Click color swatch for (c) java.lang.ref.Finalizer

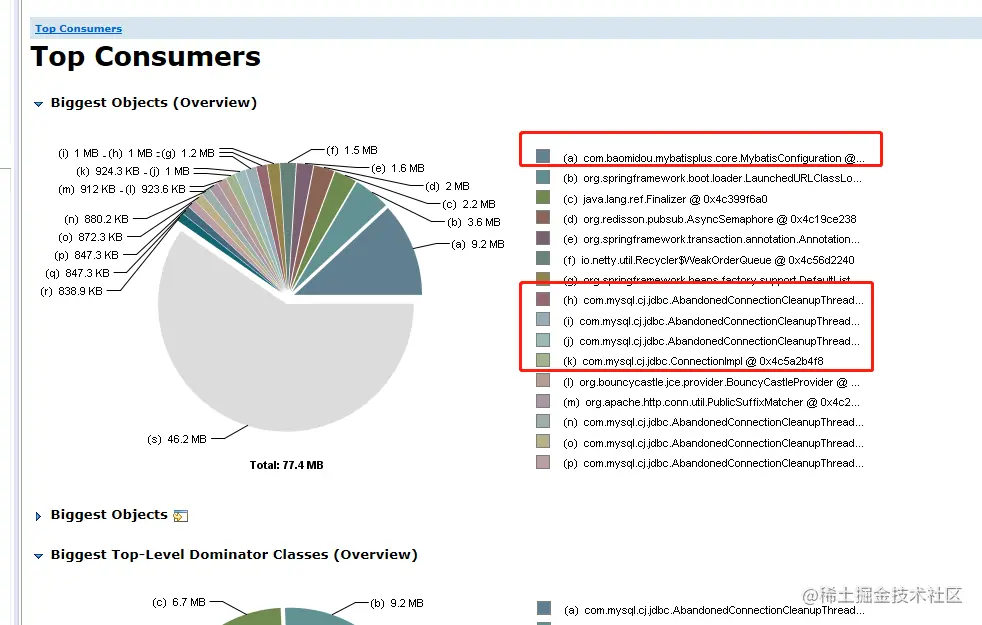(x=543, y=197)
